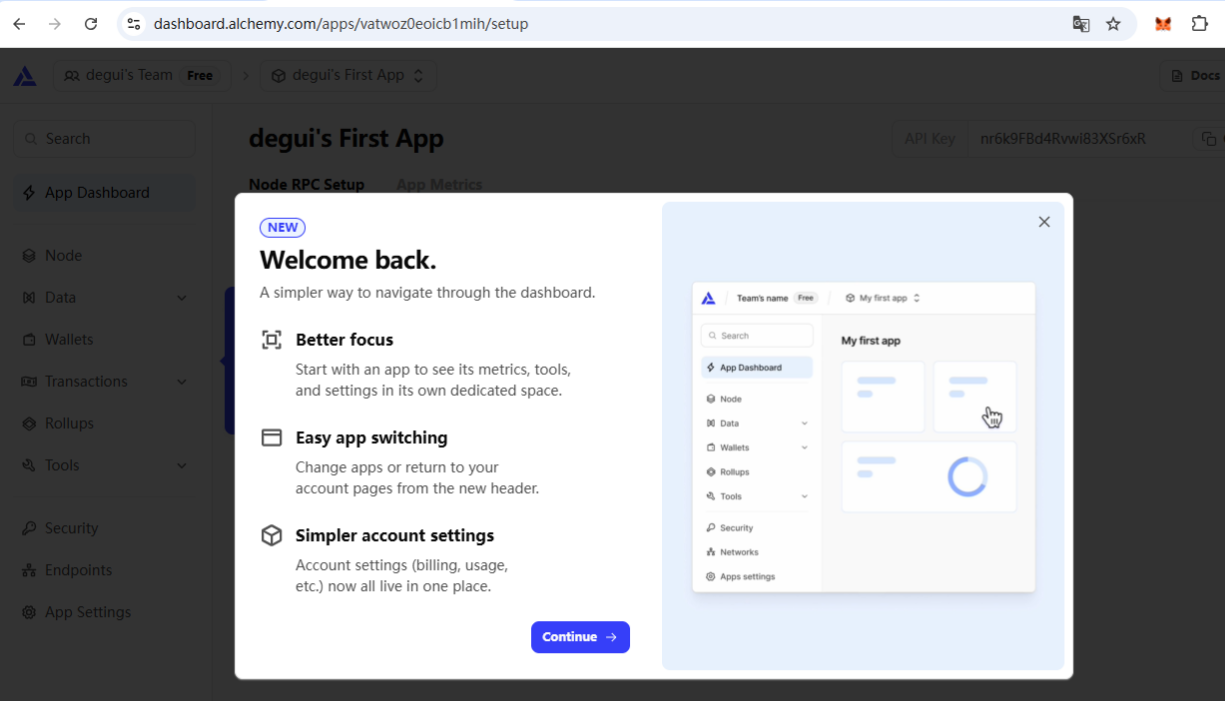Screen dimensions: 1225x701
Task: Open degui's First App switcher
Action: pyautogui.click(x=348, y=76)
